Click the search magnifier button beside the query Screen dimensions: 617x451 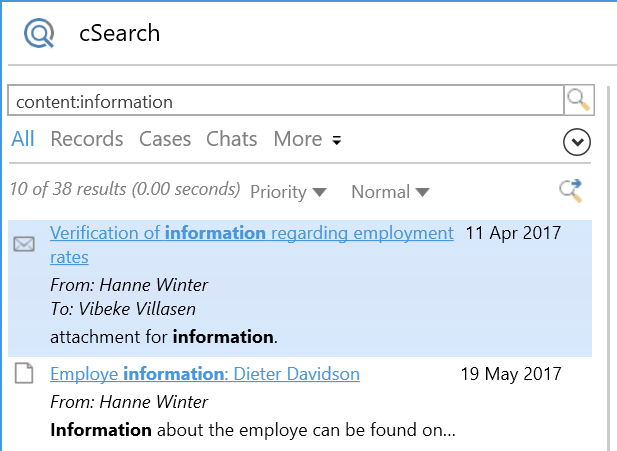click(x=578, y=100)
